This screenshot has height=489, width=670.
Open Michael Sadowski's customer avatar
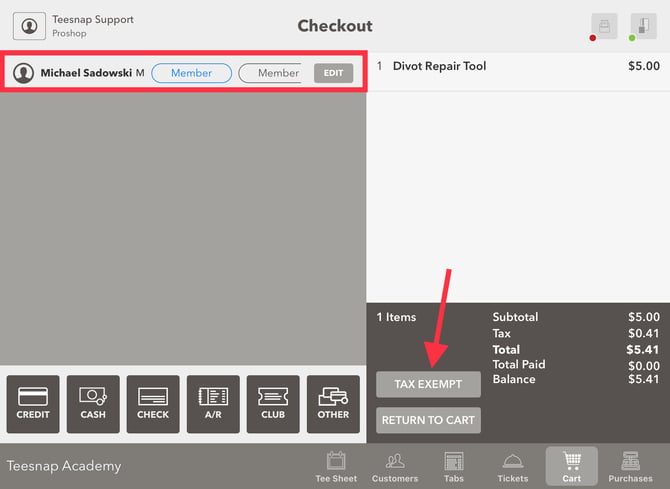[24, 73]
